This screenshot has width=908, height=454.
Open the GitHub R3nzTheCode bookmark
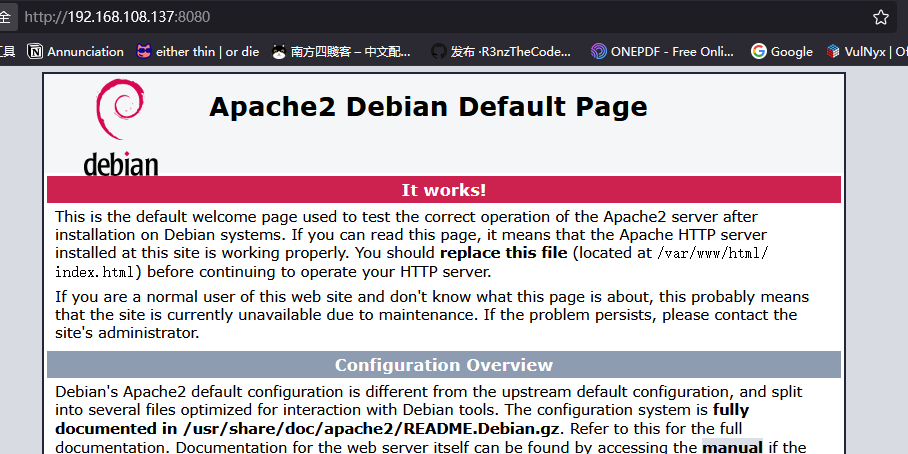[501, 52]
